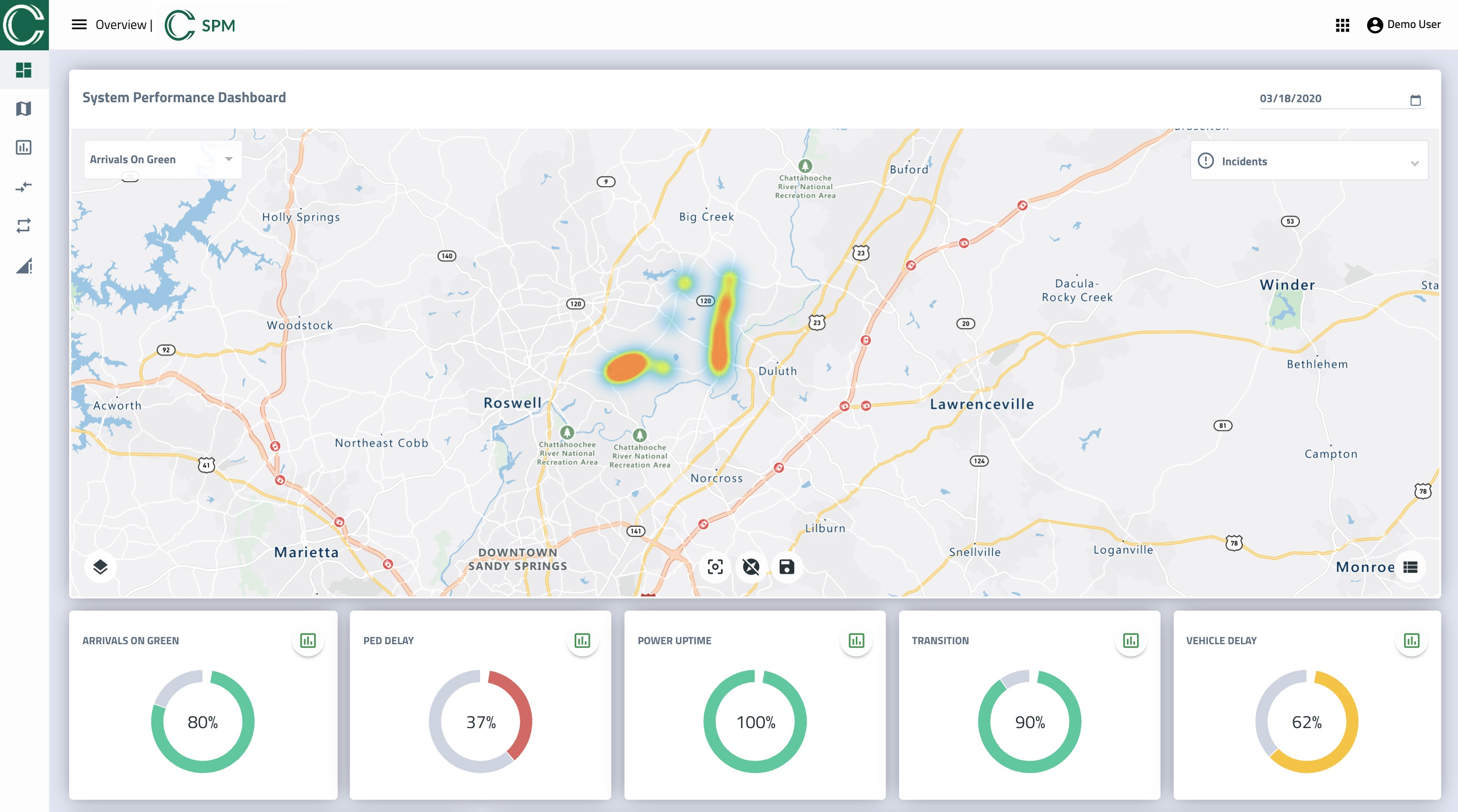The image size is (1458, 812).
Task: Expand the Incidents dropdown panel
Action: pyautogui.click(x=1309, y=161)
